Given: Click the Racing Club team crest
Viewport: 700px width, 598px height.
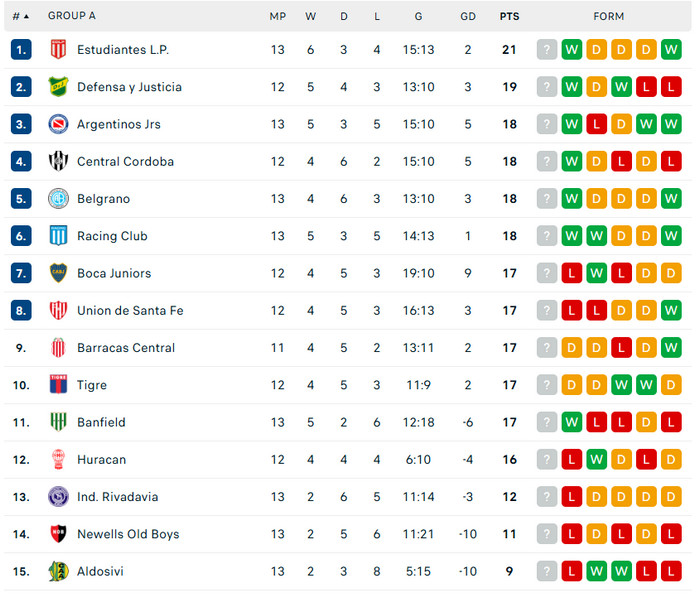Looking at the screenshot, I should click(x=58, y=236).
